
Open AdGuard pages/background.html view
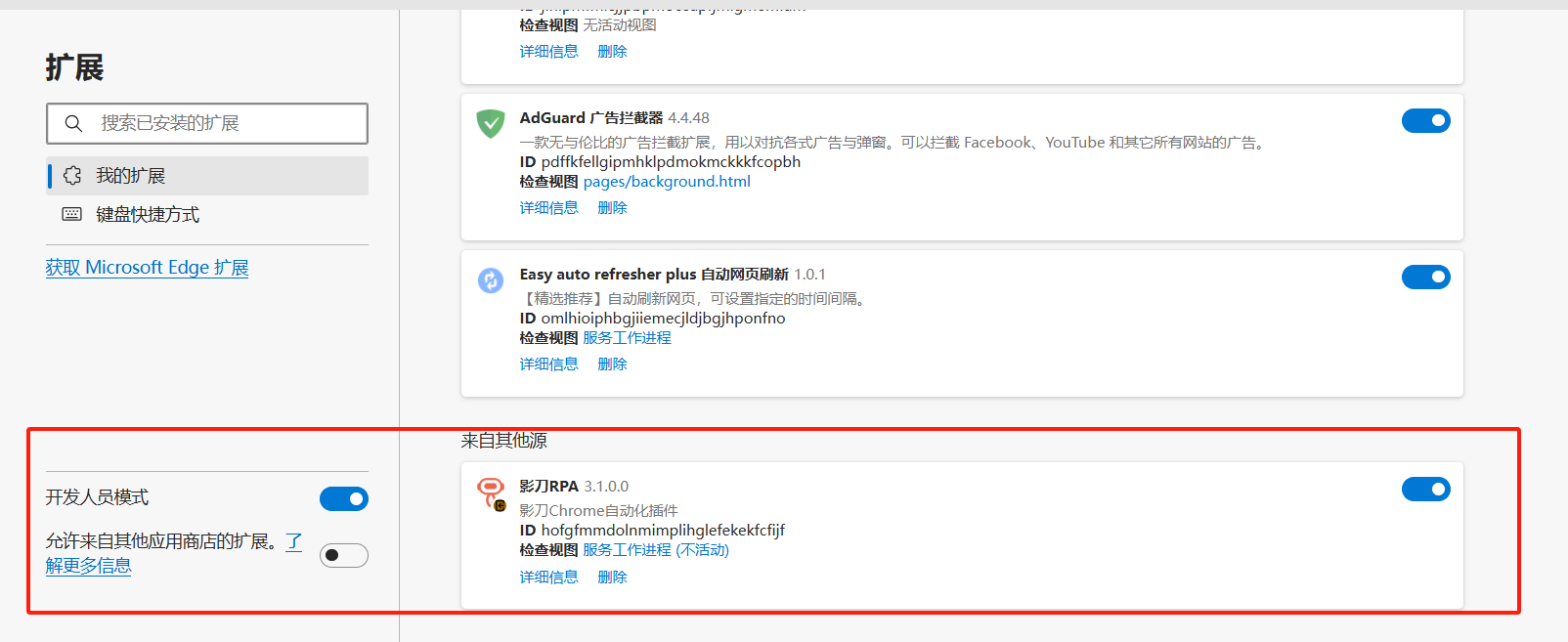click(667, 182)
